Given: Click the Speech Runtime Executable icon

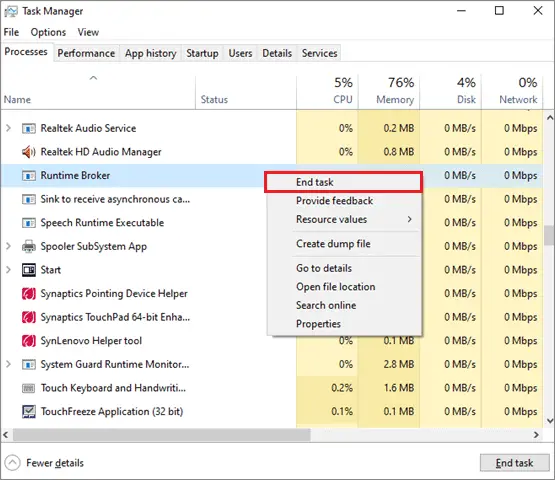Looking at the screenshot, I should point(29,223).
